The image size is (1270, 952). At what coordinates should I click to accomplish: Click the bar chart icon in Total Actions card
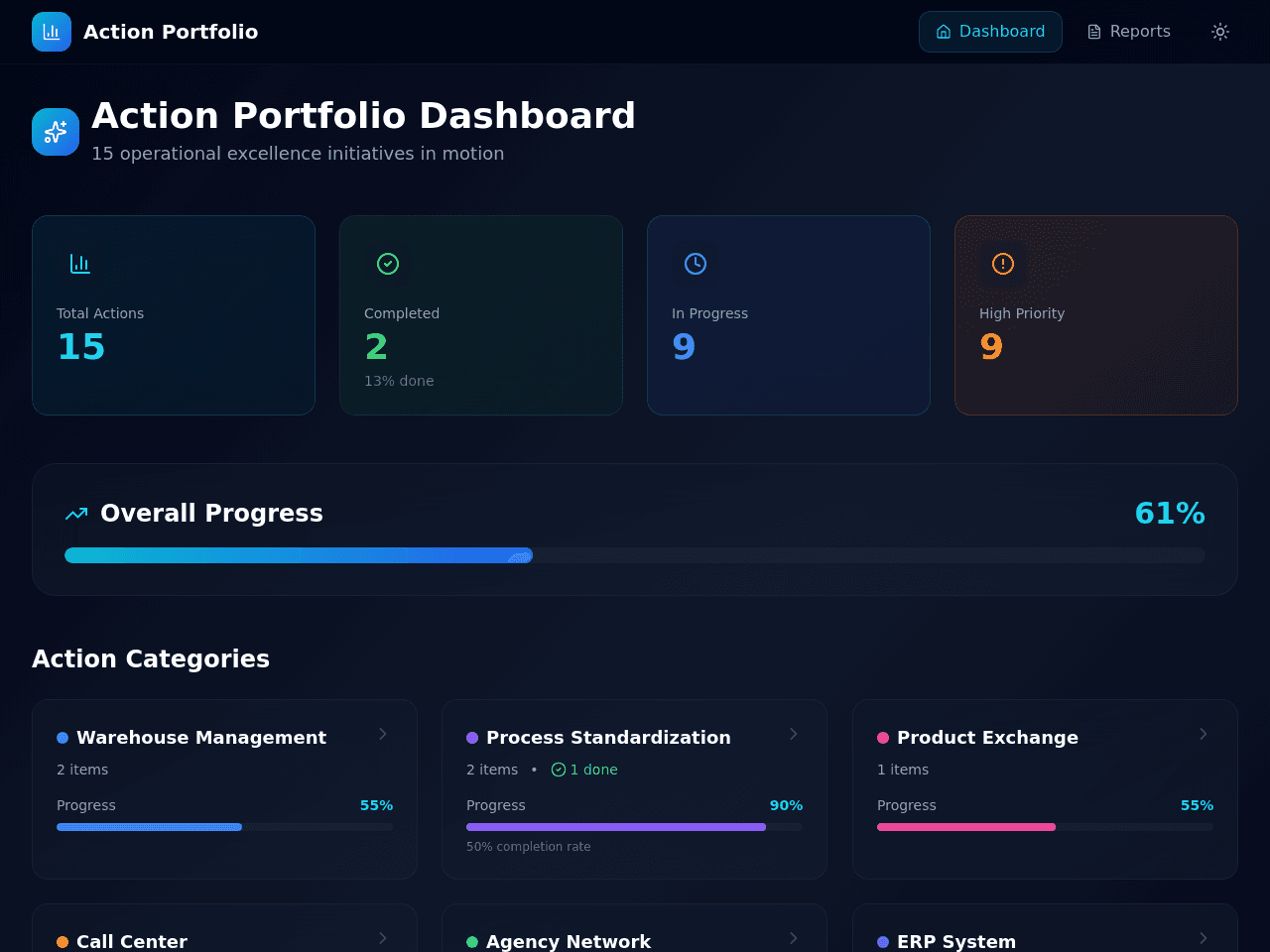point(80,264)
